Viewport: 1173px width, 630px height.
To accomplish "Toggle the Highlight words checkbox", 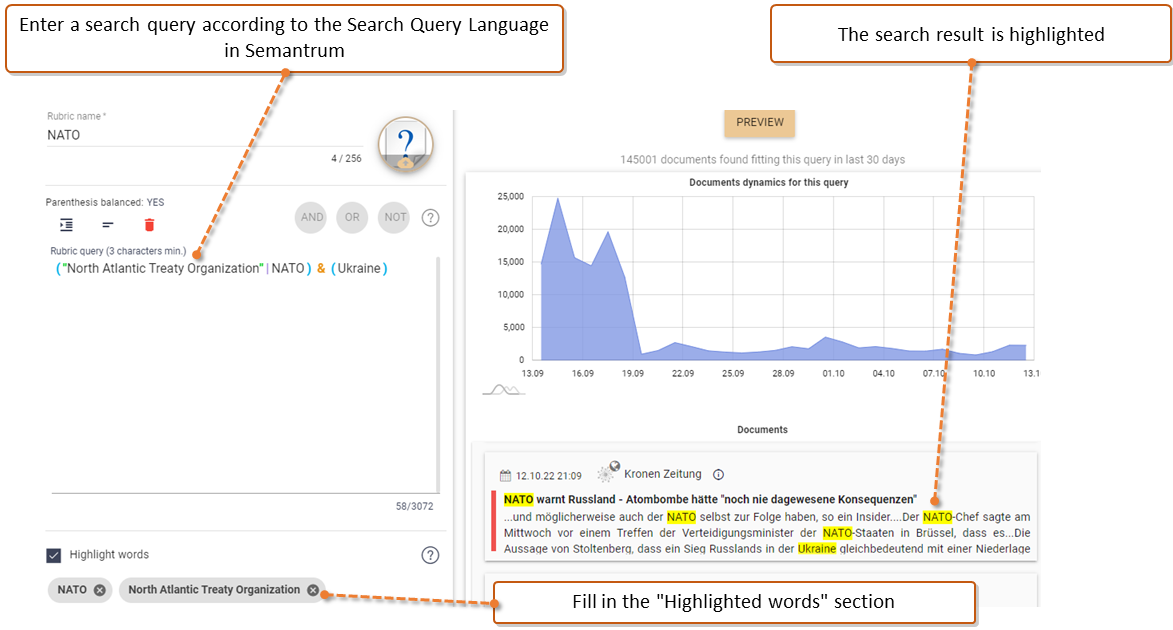I will coord(54,555).
